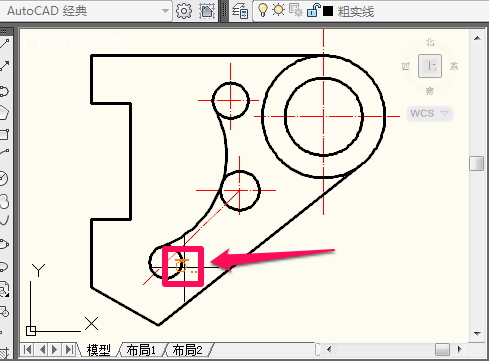Click the Draw toolbar grip handle
Image resolution: width=489 pixels, height=361 pixels.
pyautogui.click(x=4, y=32)
